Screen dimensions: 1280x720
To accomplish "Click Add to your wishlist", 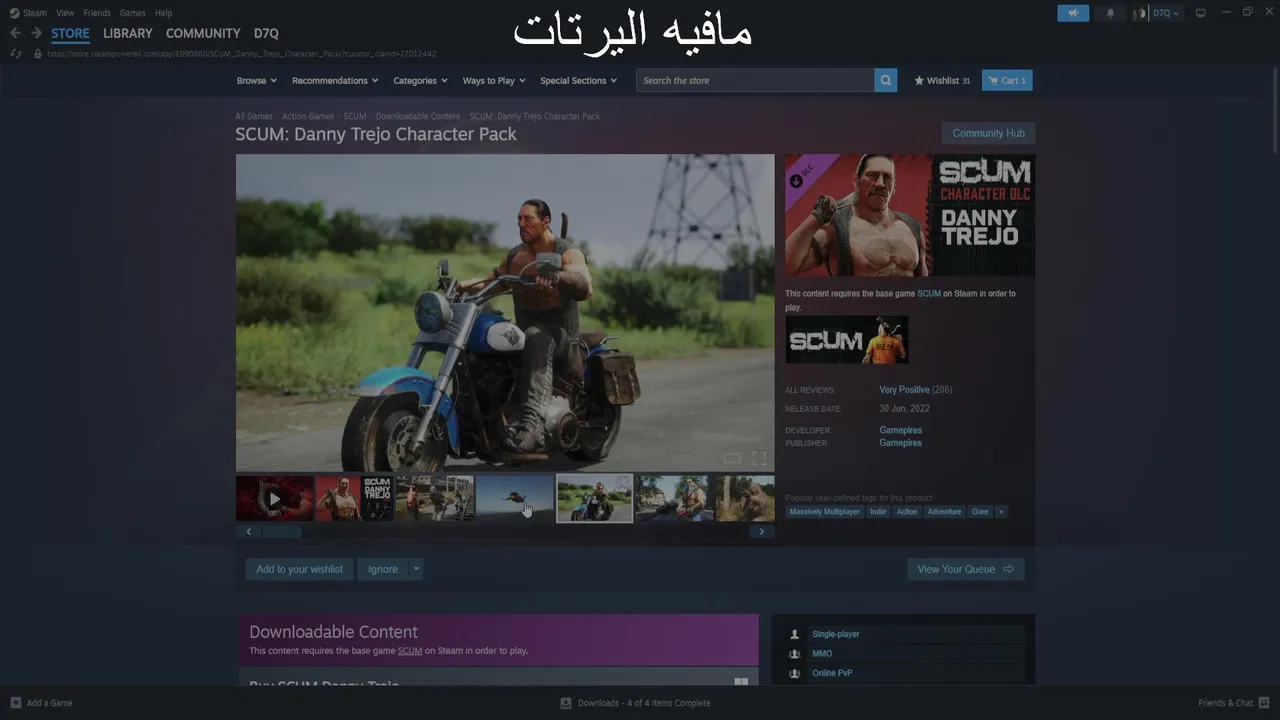I will coord(299,569).
